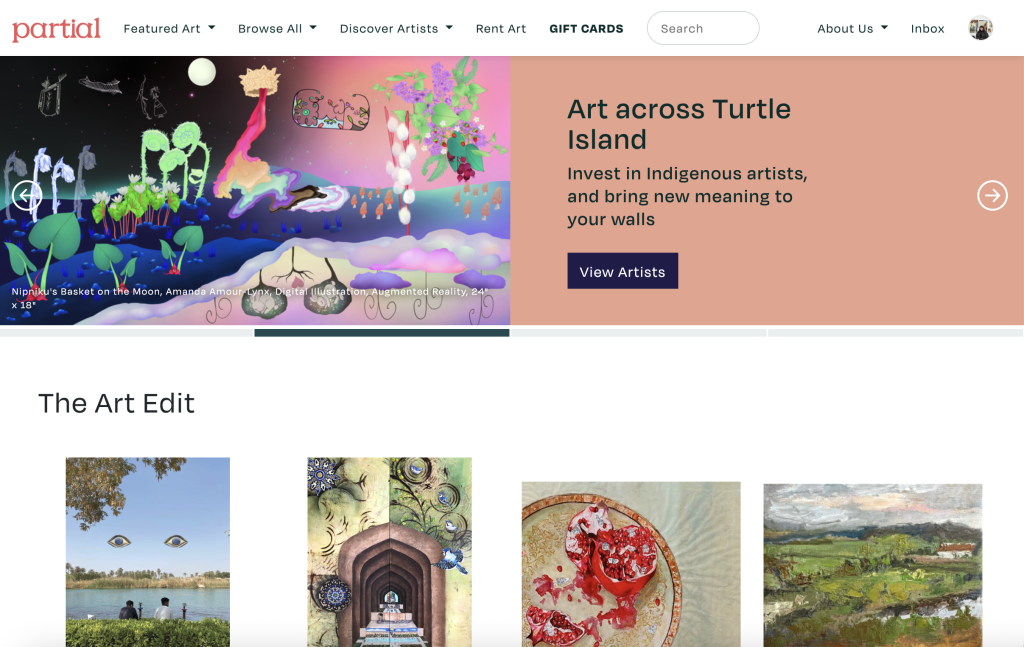Image resolution: width=1024 pixels, height=647 pixels.
Task: Open the About Us dropdown menu
Action: tap(852, 29)
